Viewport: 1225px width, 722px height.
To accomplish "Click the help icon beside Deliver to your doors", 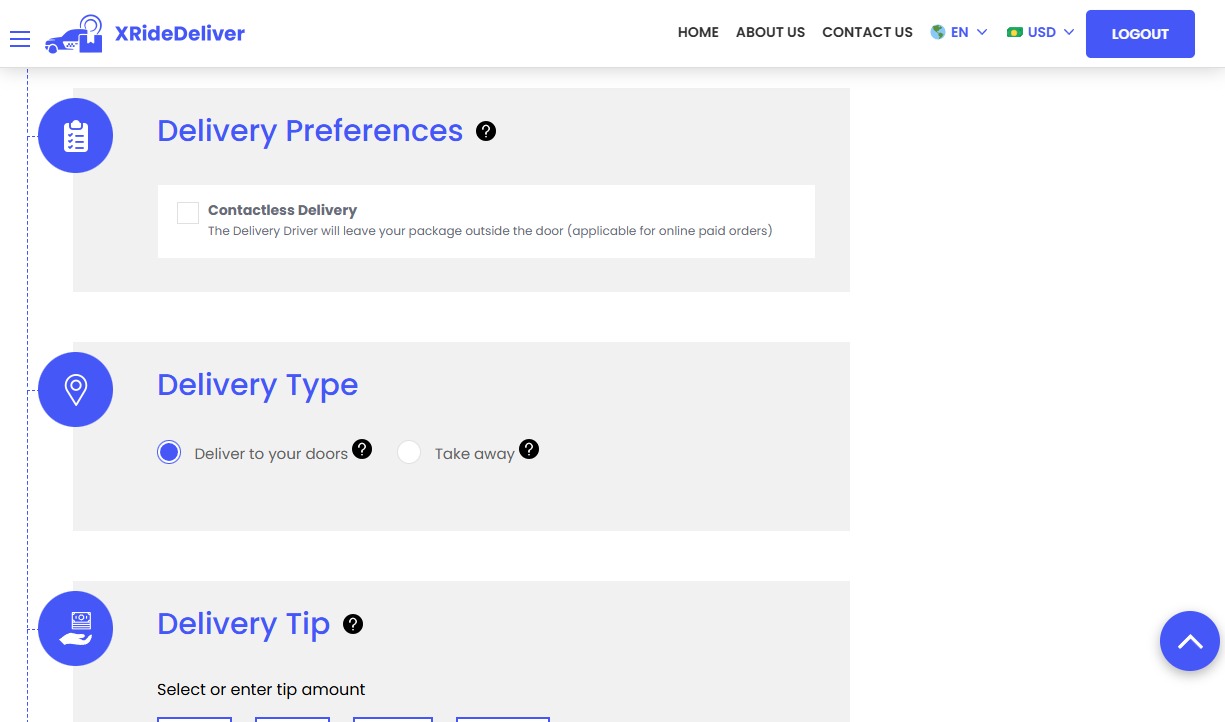I will click(x=362, y=450).
